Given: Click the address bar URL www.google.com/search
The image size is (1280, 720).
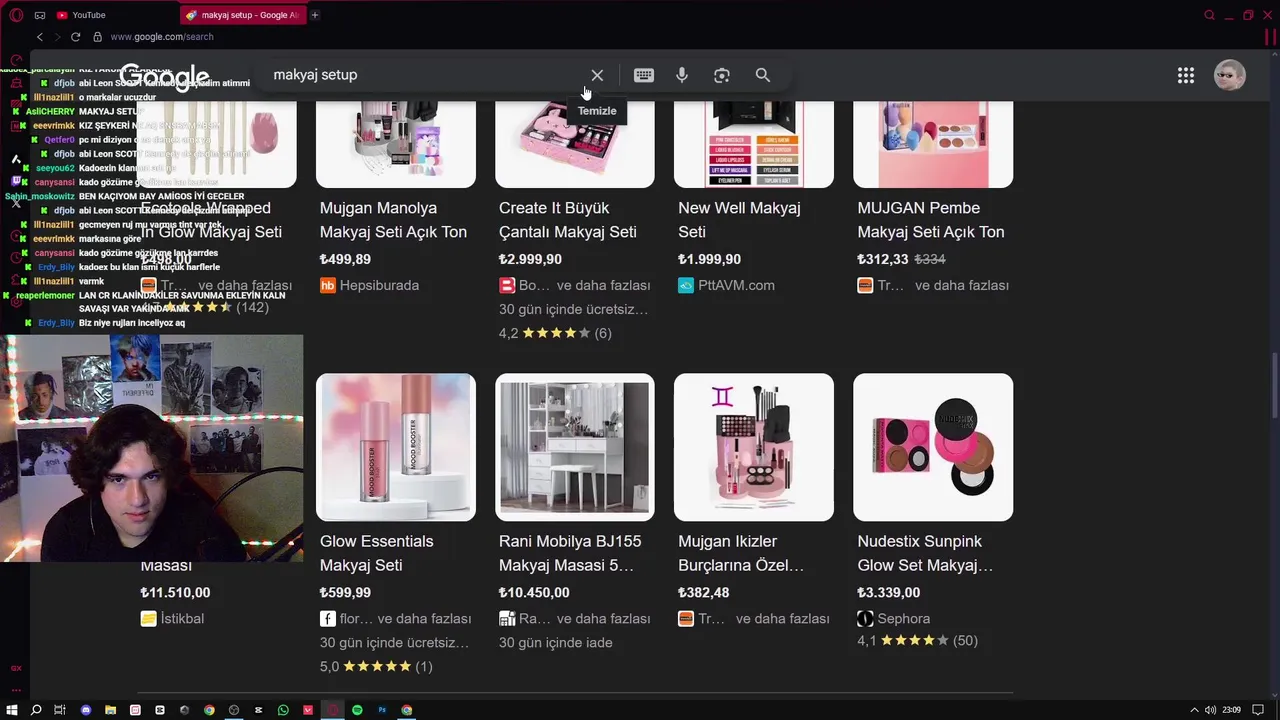Looking at the screenshot, I should coord(162,37).
